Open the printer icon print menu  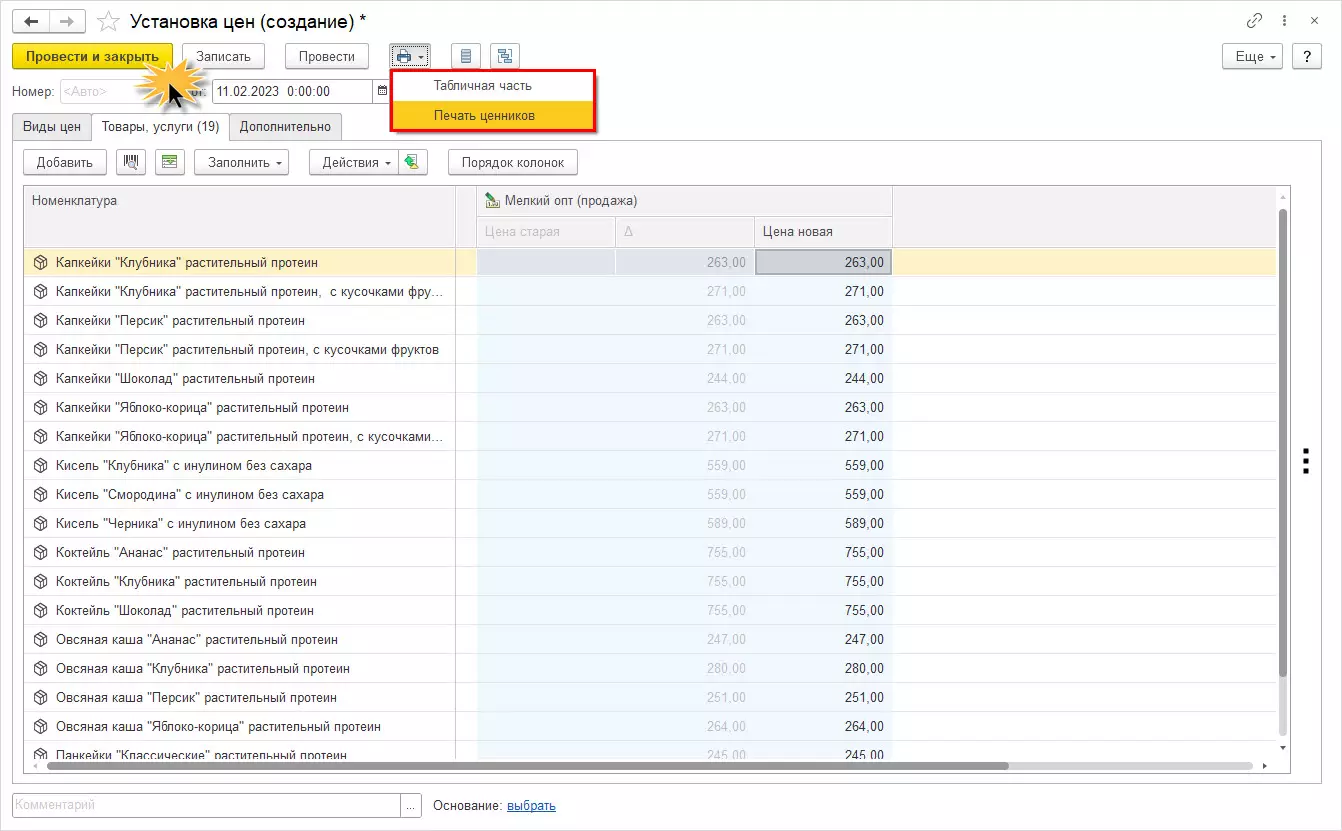410,57
